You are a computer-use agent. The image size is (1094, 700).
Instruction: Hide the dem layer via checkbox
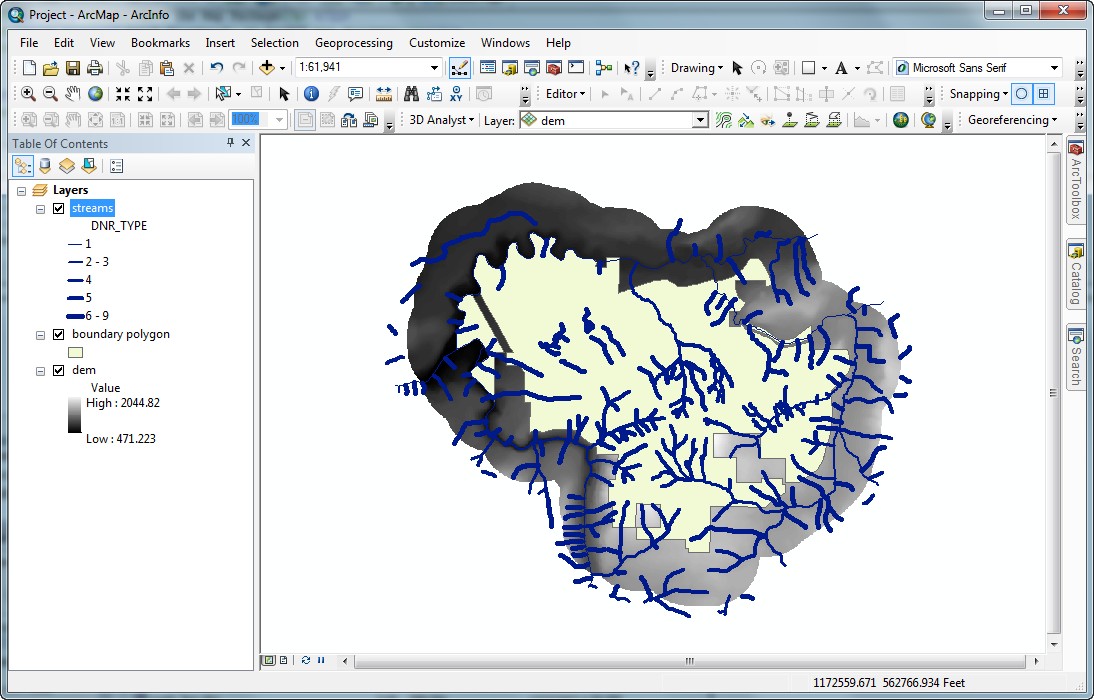[x=58, y=370]
